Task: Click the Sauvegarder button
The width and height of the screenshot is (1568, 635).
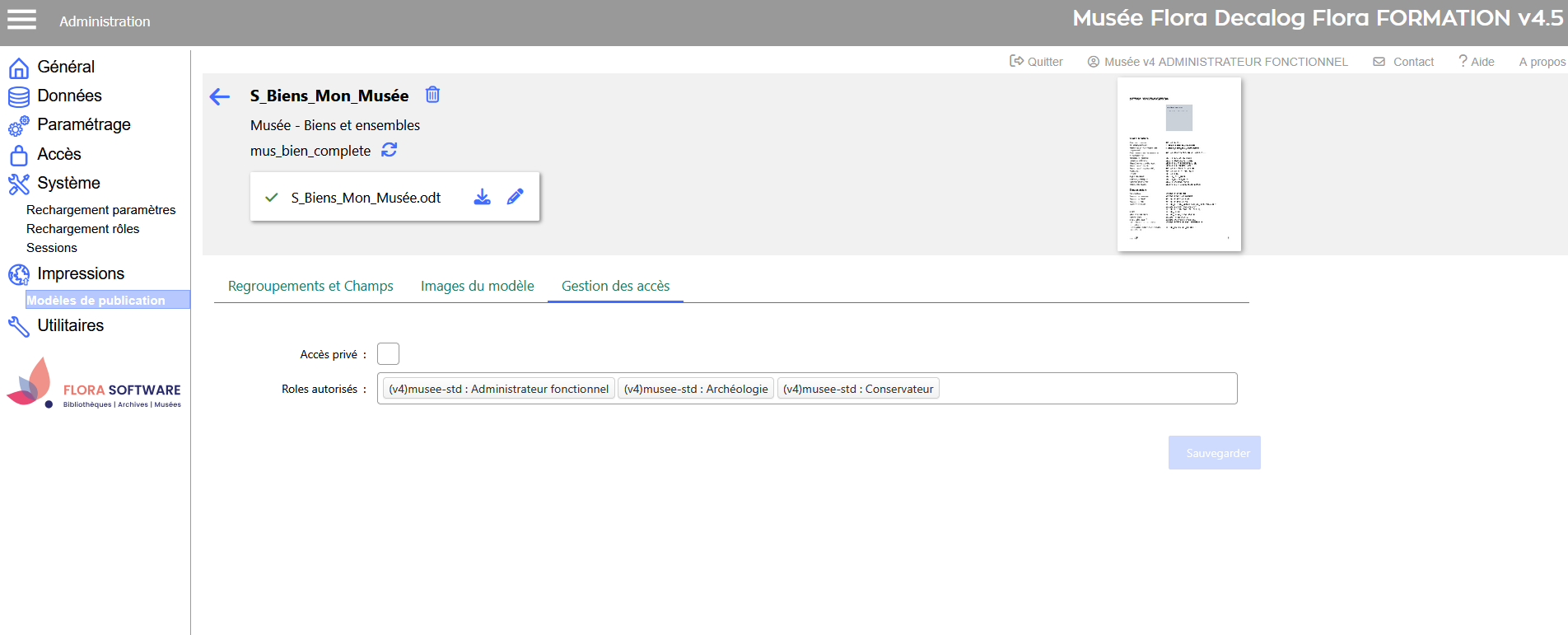Action: pos(1214,453)
